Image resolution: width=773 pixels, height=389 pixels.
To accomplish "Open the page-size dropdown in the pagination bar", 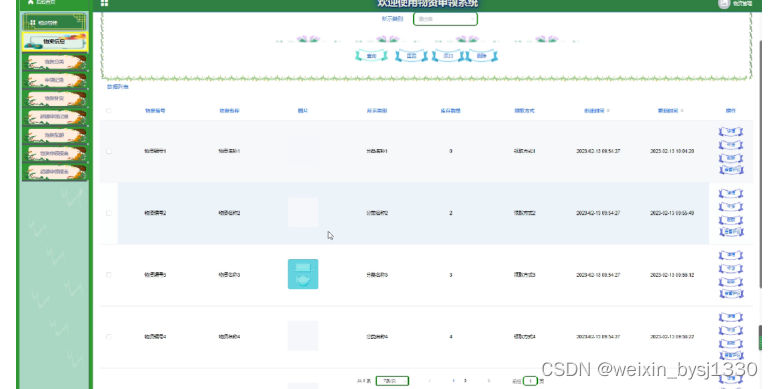I will pos(392,381).
